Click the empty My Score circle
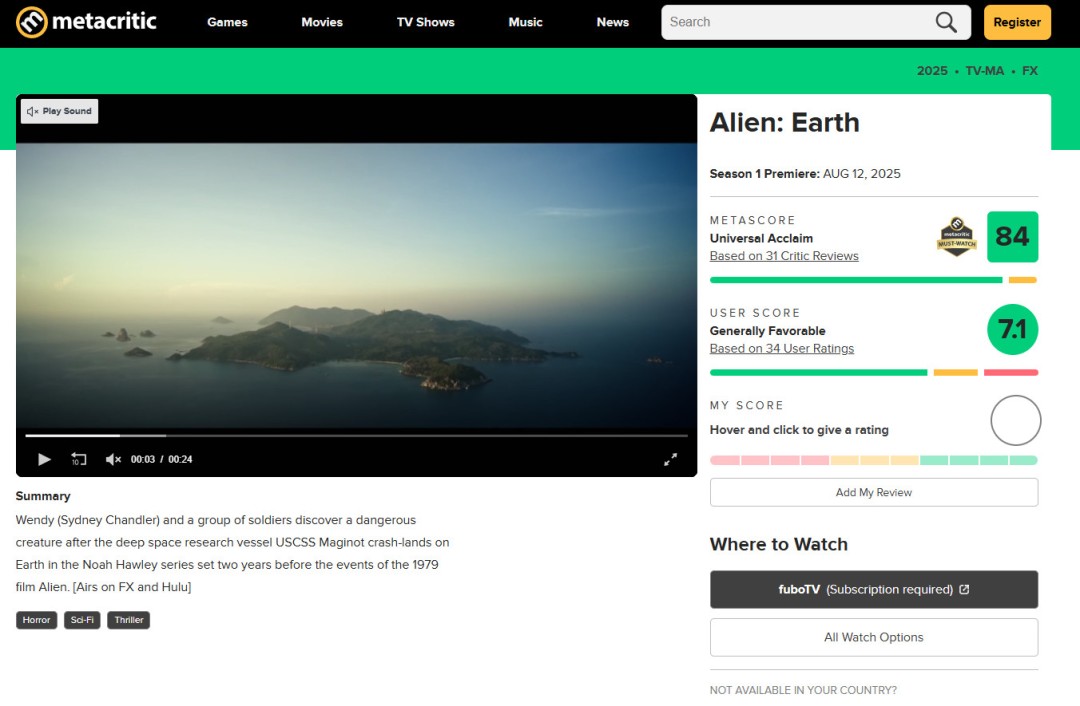Viewport: 1080px width, 706px height. click(1015, 420)
